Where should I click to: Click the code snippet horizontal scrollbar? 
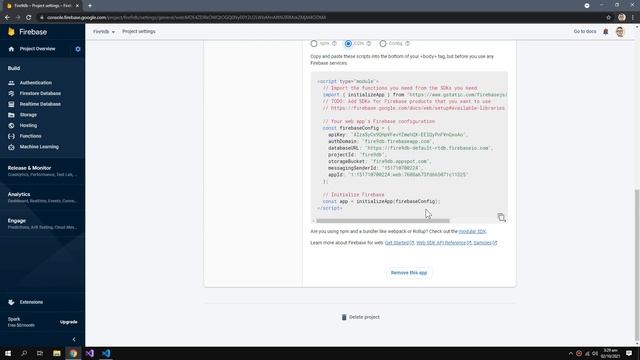[x=382, y=221]
